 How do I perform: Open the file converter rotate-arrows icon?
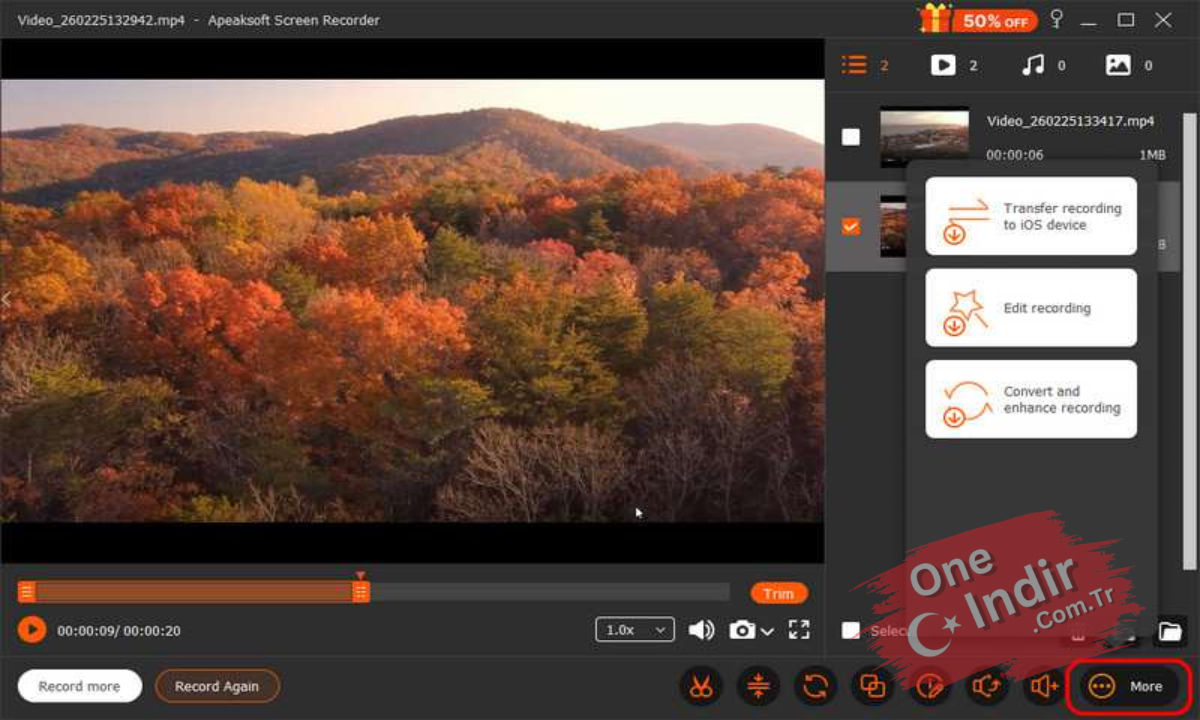point(815,686)
